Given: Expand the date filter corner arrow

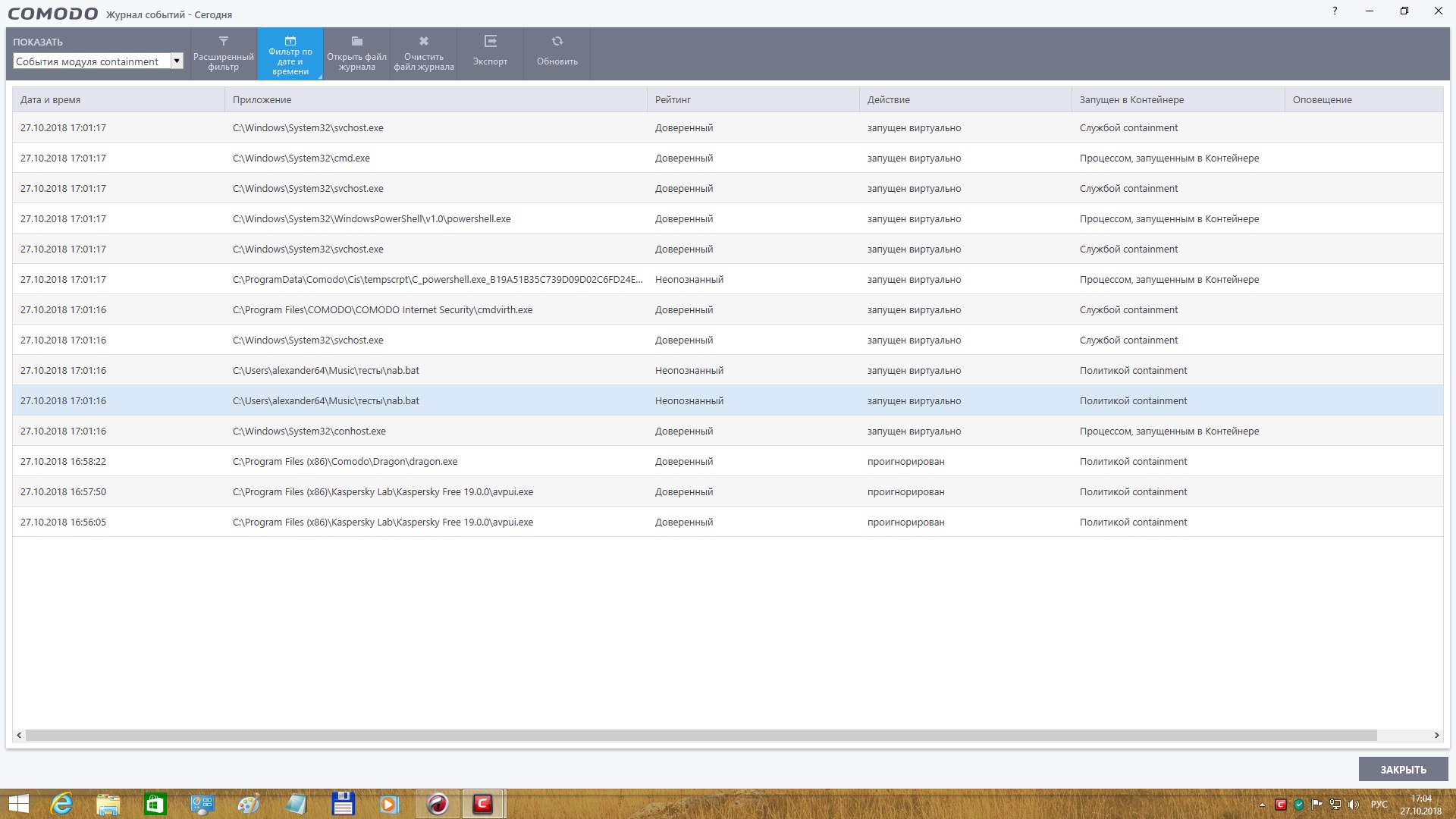Looking at the screenshot, I should click(x=320, y=77).
